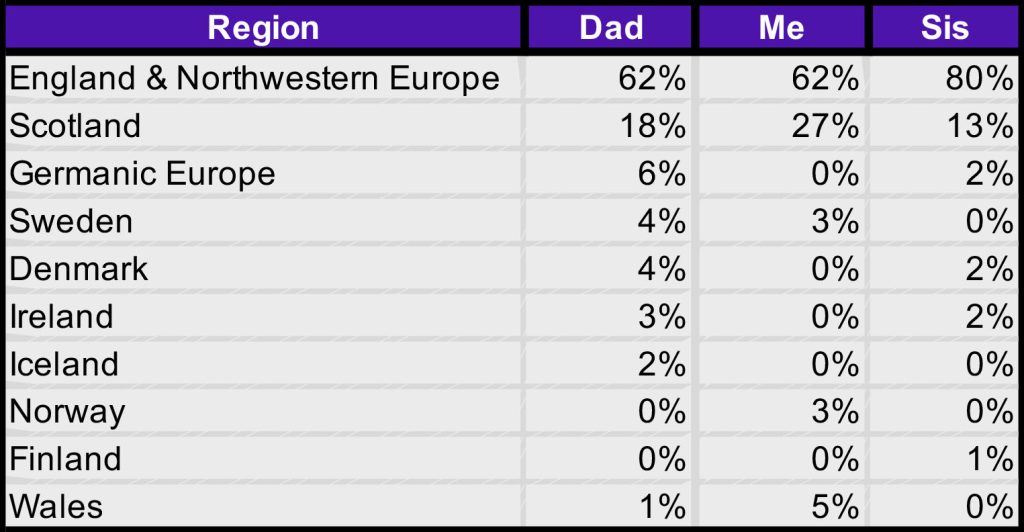Click the Finland region cell
Viewport: 1024px width, 532px height.
pyautogui.click(x=66, y=459)
